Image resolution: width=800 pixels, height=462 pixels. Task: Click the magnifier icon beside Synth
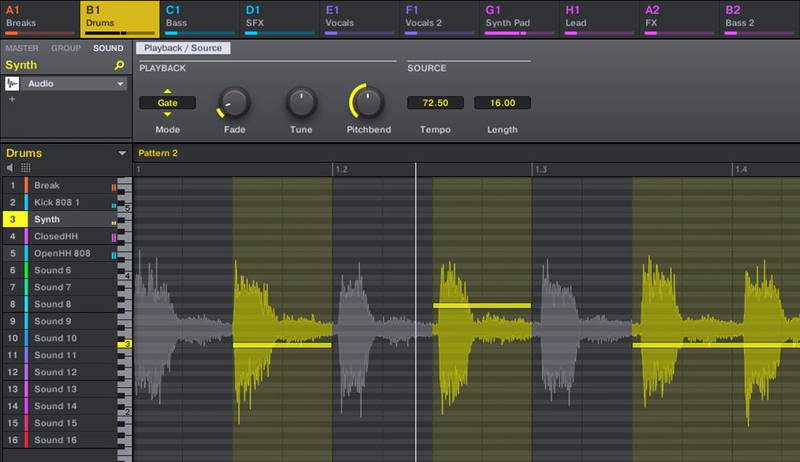click(x=119, y=66)
